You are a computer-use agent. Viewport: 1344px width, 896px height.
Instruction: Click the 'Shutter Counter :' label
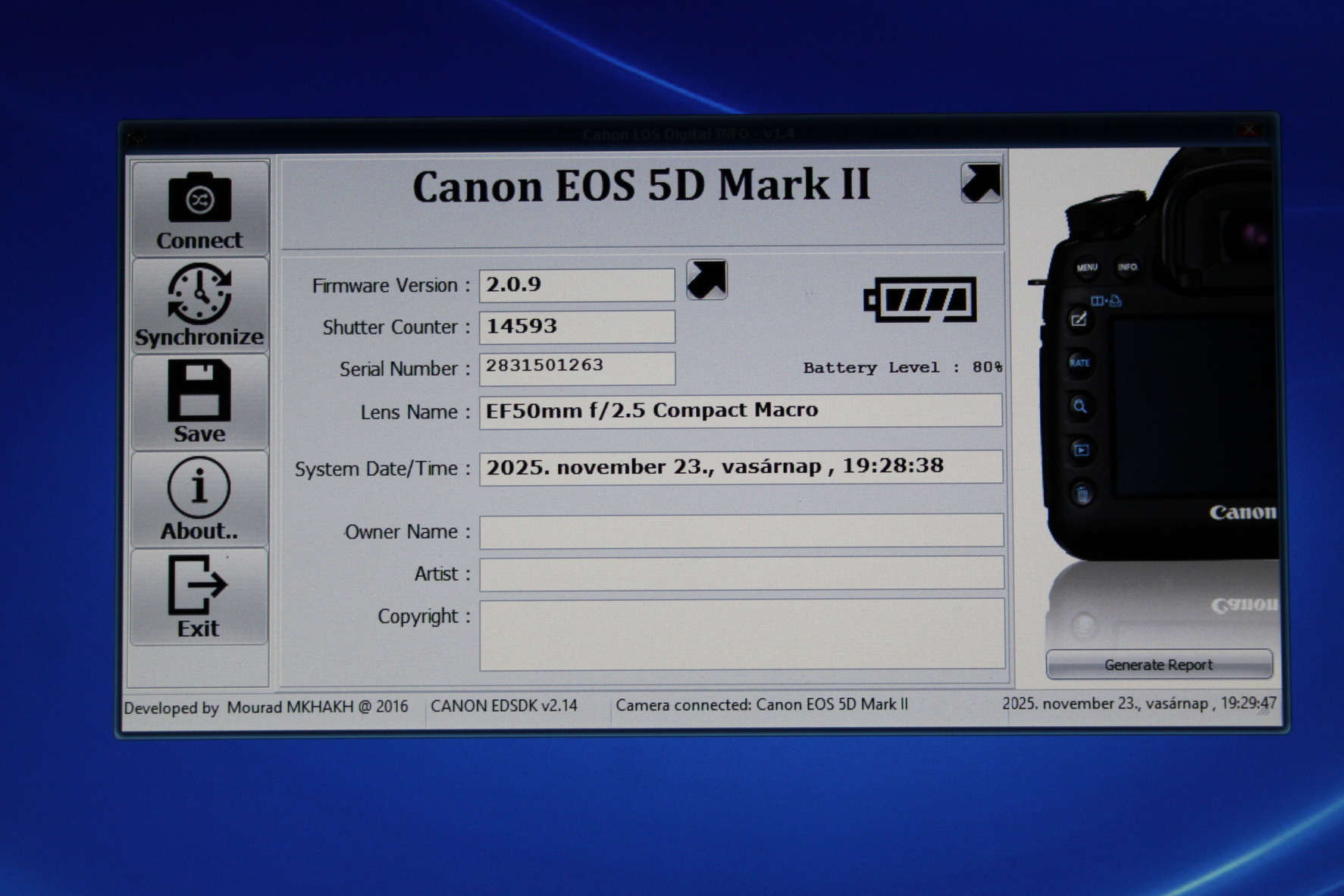pyautogui.click(x=396, y=327)
